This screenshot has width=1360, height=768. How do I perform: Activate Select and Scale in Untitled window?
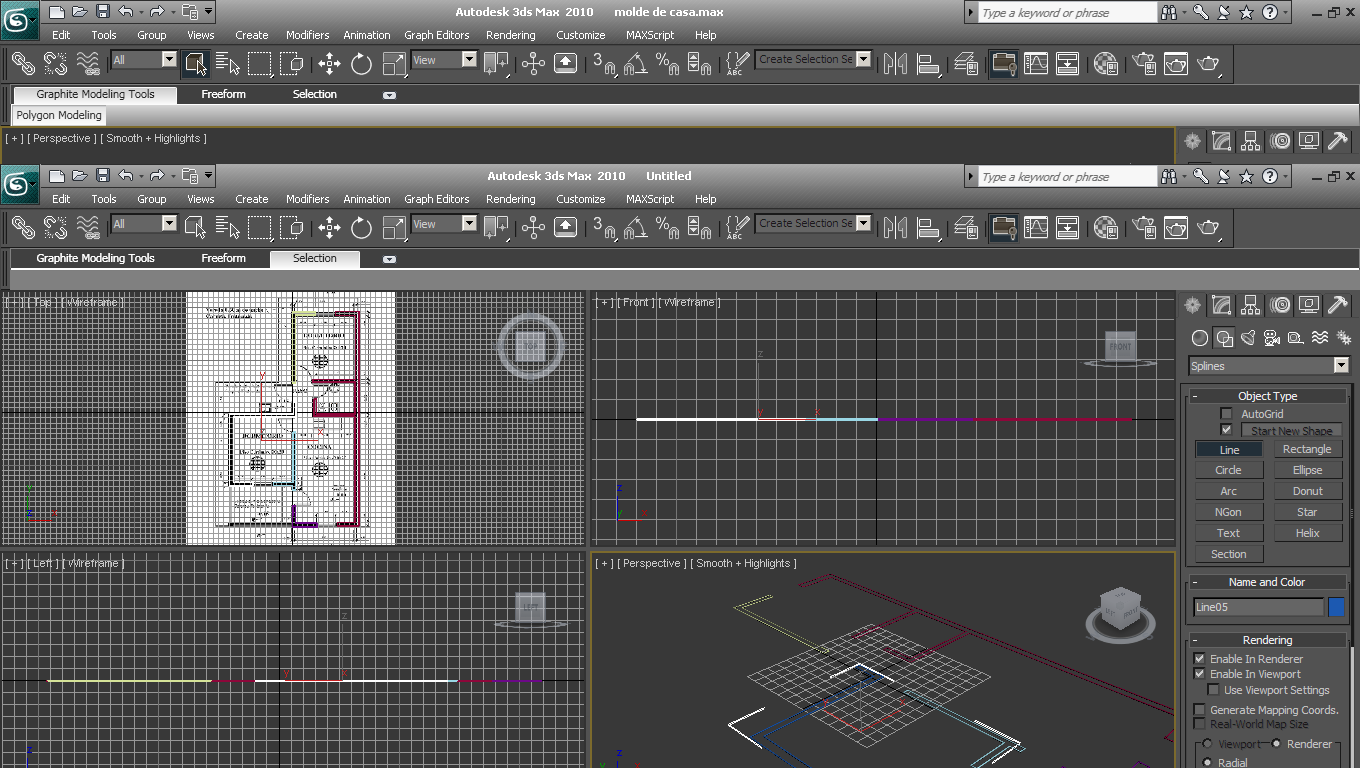(x=395, y=228)
